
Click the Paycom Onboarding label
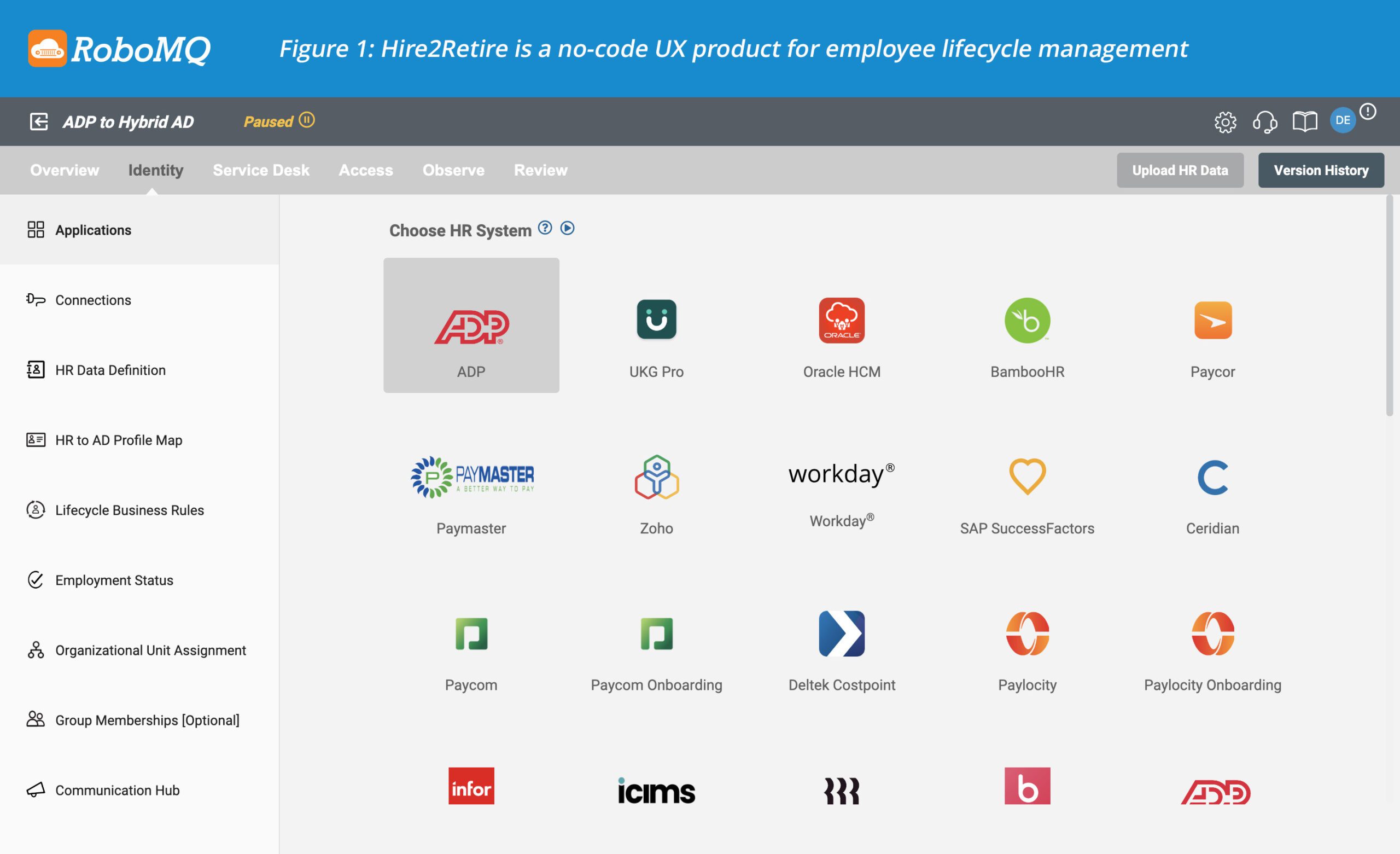(x=656, y=685)
